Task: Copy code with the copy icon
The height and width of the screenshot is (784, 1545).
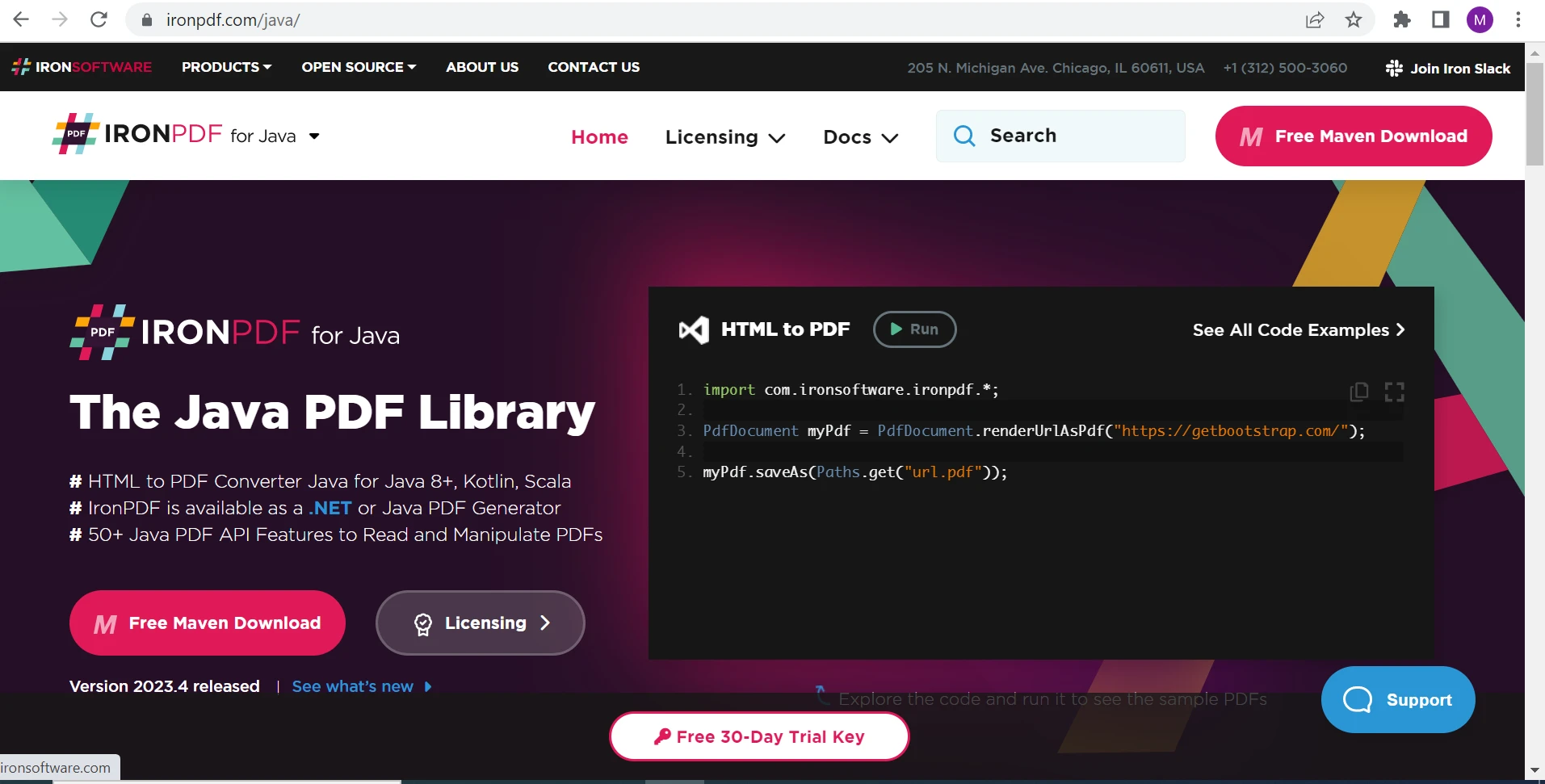Action: click(1359, 392)
